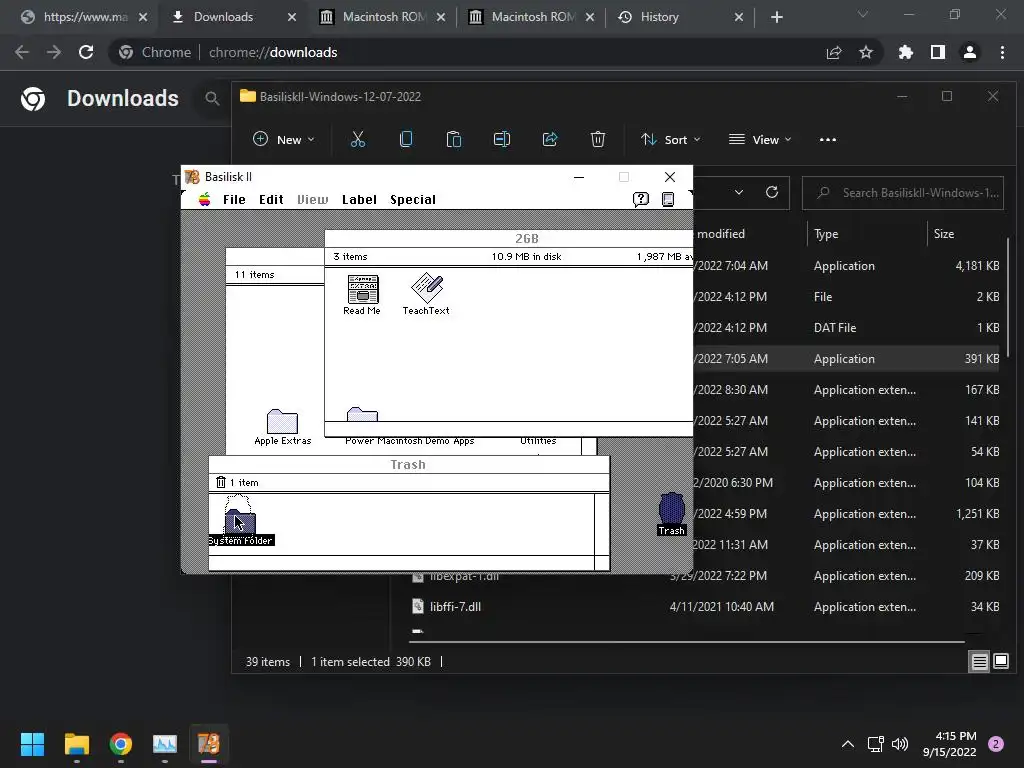The width and height of the screenshot is (1024, 768).
Task: Expand the address bar history chevron
Action: pyautogui.click(x=739, y=192)
